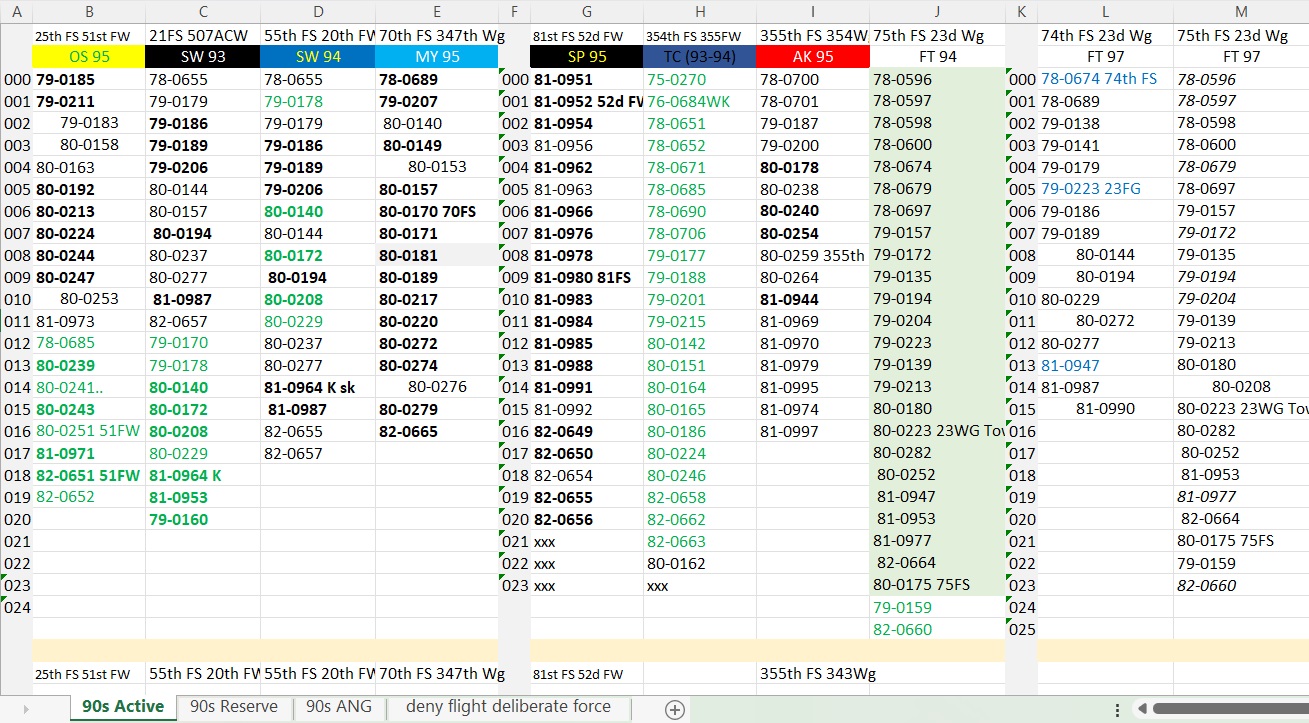Screen dimensions: 1309x723
Task: Activate the 90s Active sheet tab
Action: click(123, 707)
